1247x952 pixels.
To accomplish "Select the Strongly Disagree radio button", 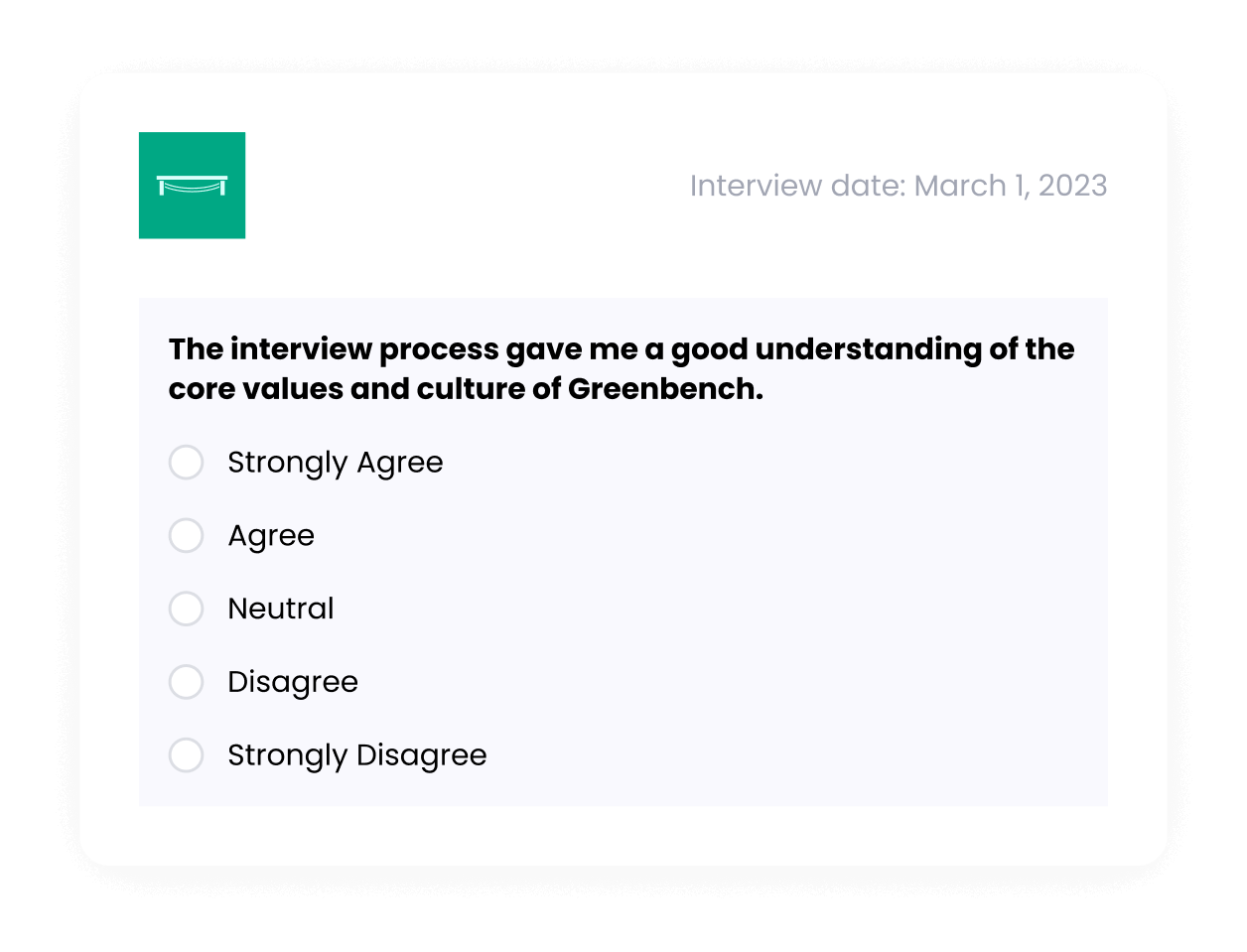I will (x=186, y=755).
